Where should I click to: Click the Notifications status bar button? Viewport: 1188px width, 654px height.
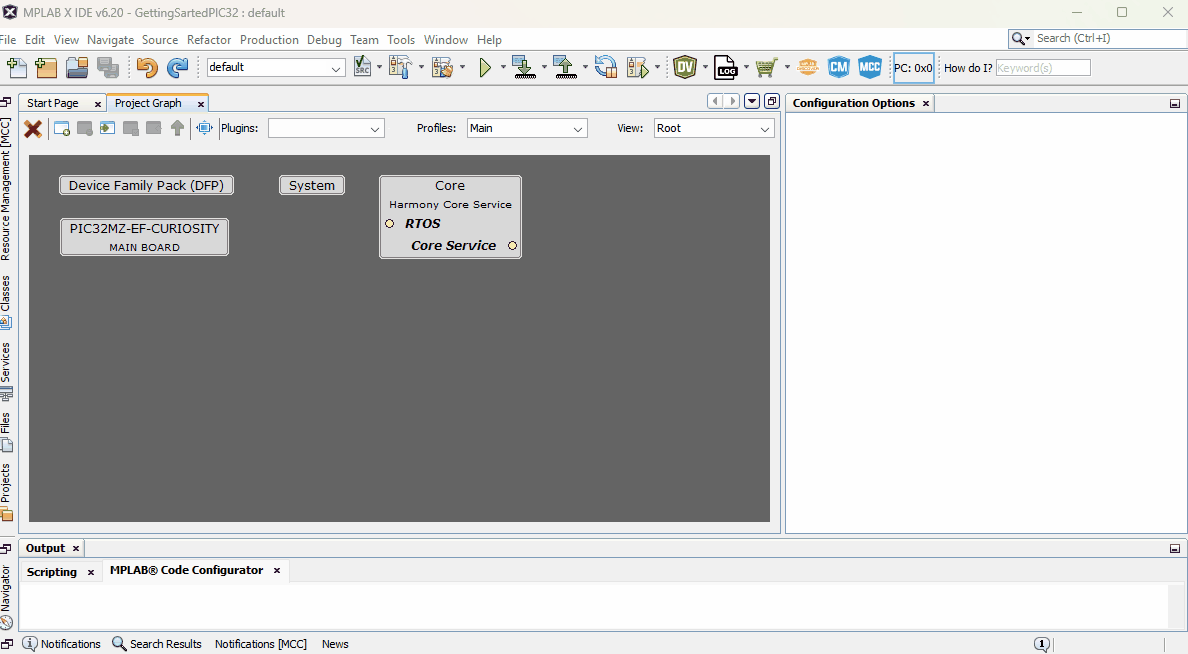point(62,644)
